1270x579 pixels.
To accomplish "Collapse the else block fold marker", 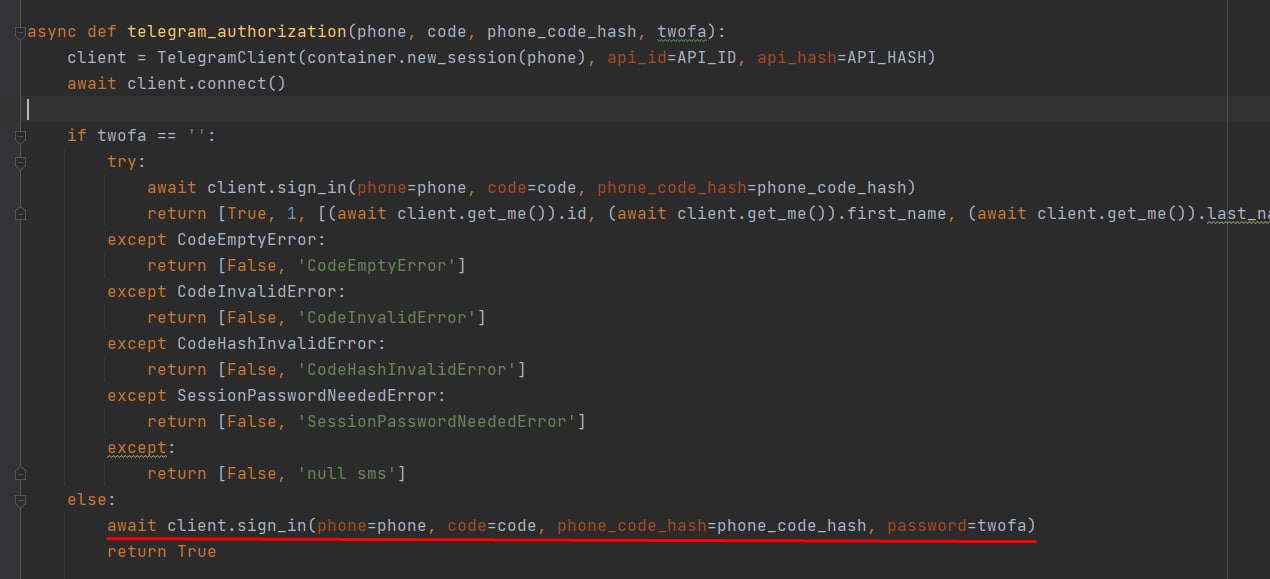I will [x=20, y=499].
